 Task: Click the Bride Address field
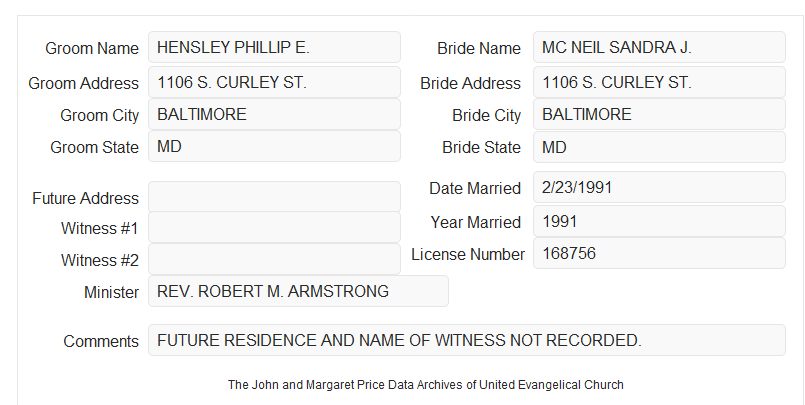coord(659,82)
